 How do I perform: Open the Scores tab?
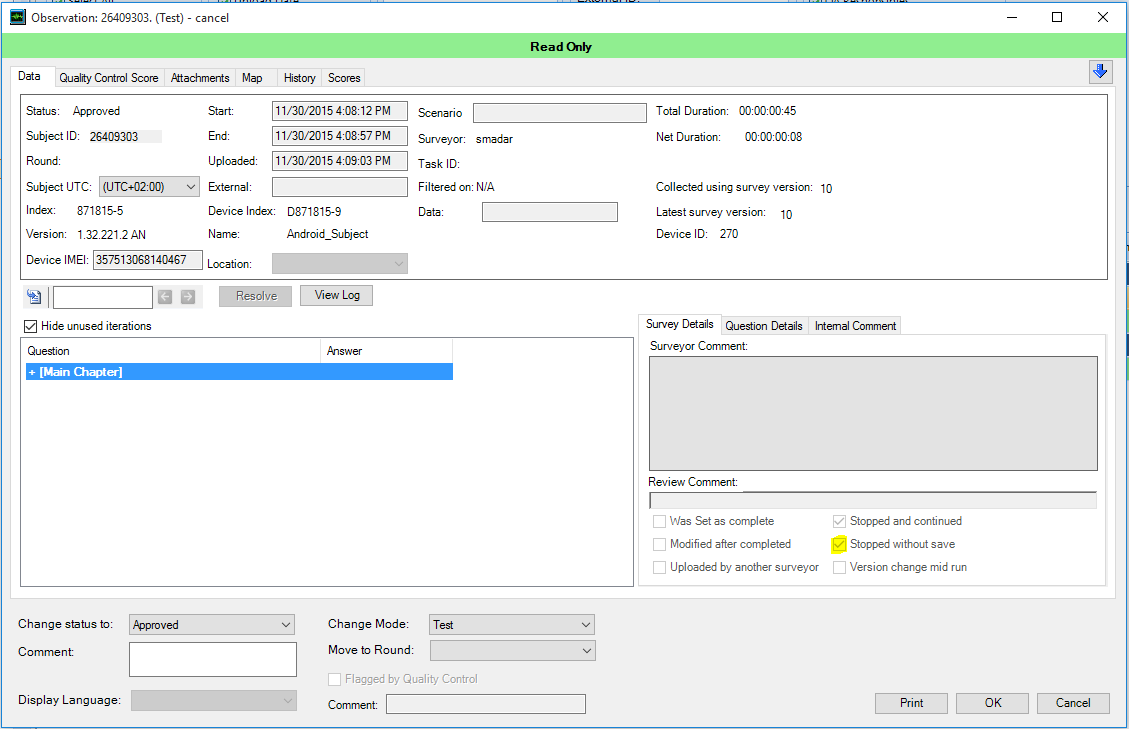coord(344,78)
